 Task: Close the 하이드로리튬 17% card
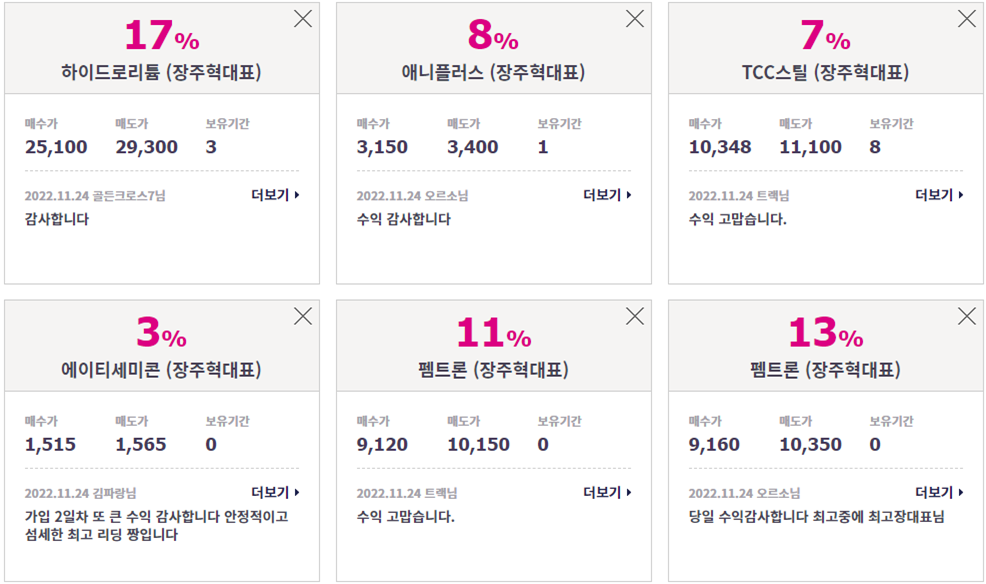303,19
